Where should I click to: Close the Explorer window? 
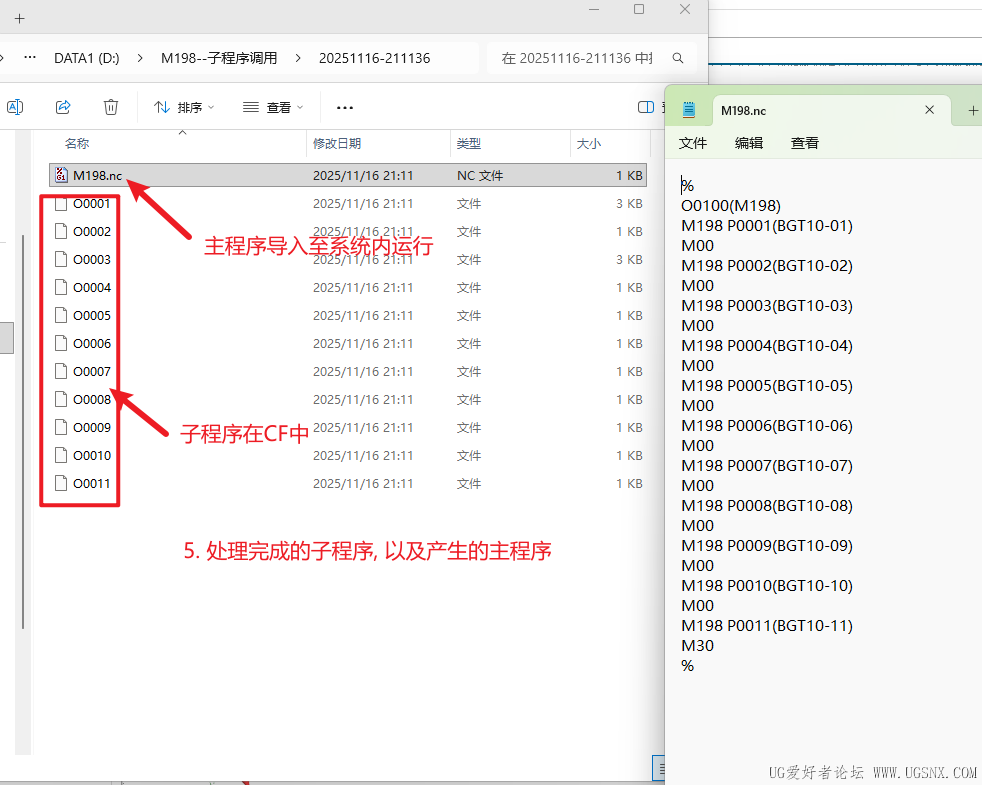click(685, 9)
